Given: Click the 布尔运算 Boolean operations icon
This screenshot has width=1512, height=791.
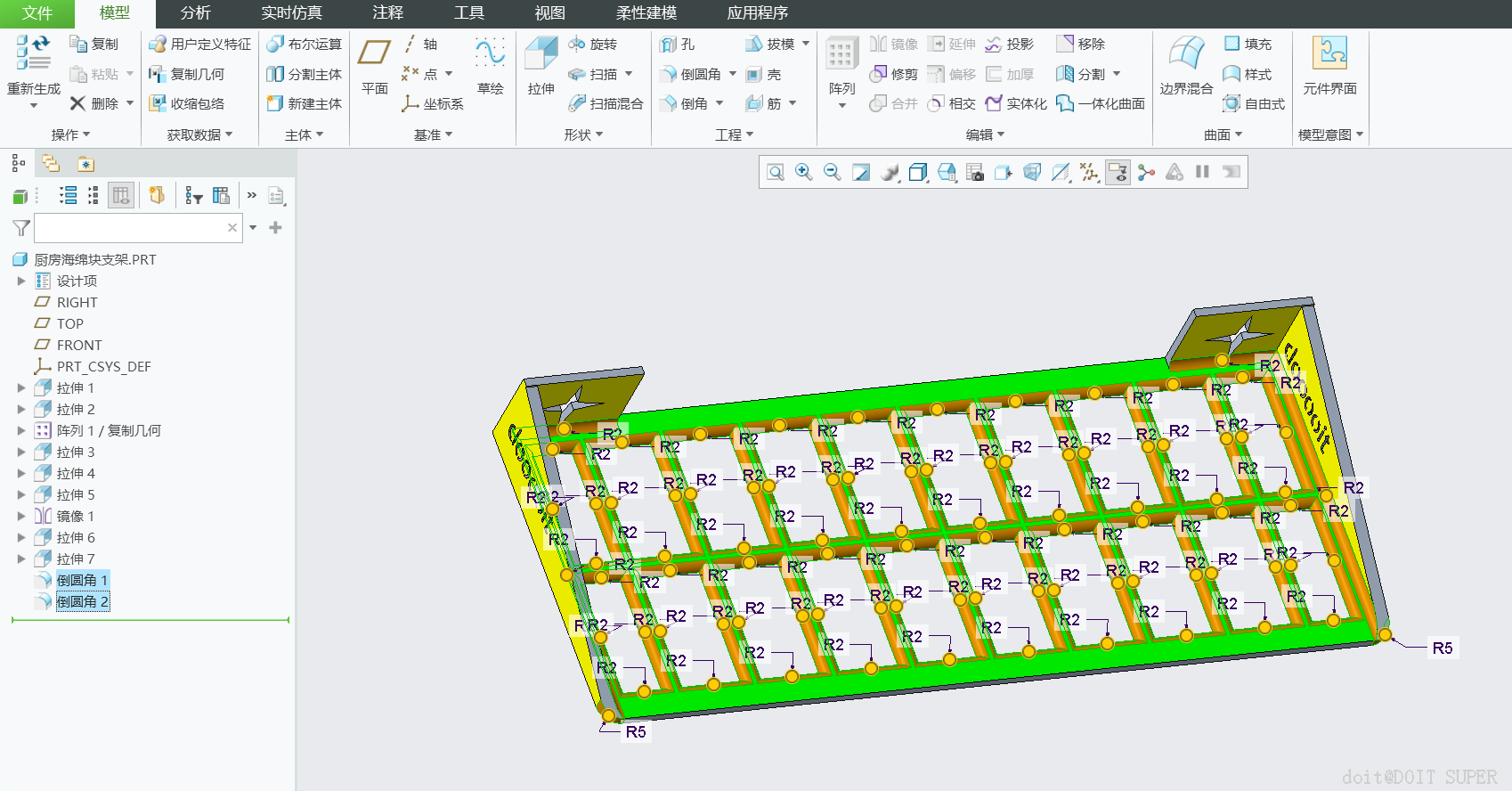Looking at the screenshot, I should 305,44.
